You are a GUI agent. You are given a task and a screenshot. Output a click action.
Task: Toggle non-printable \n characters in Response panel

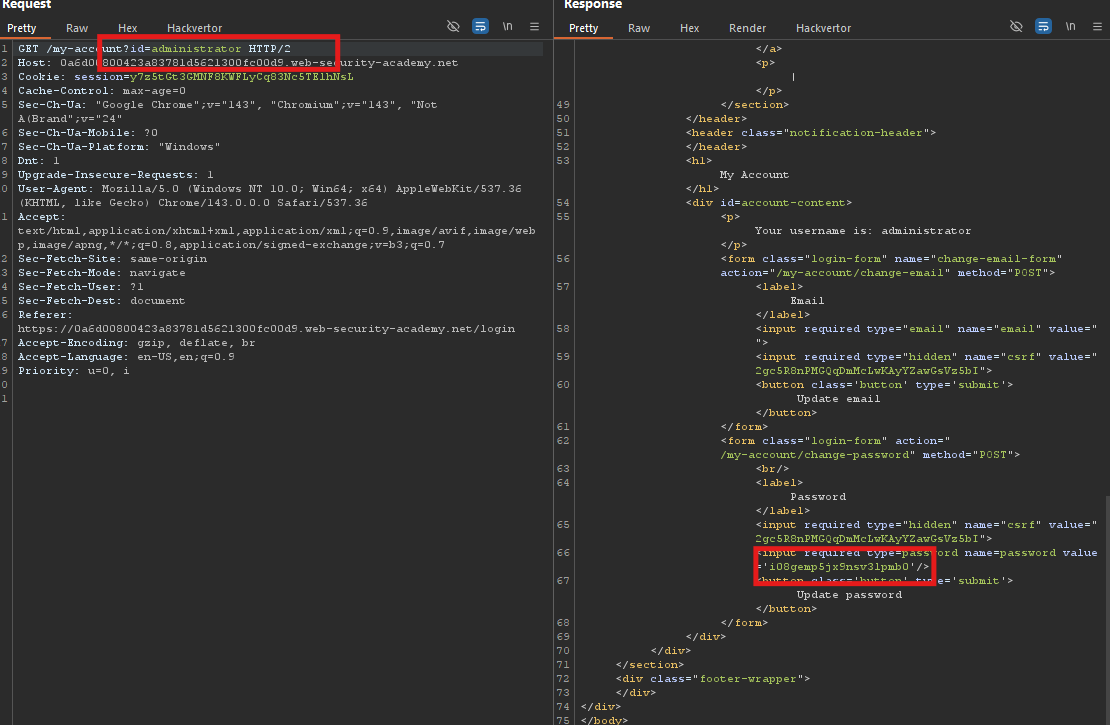click(1070, 26)
